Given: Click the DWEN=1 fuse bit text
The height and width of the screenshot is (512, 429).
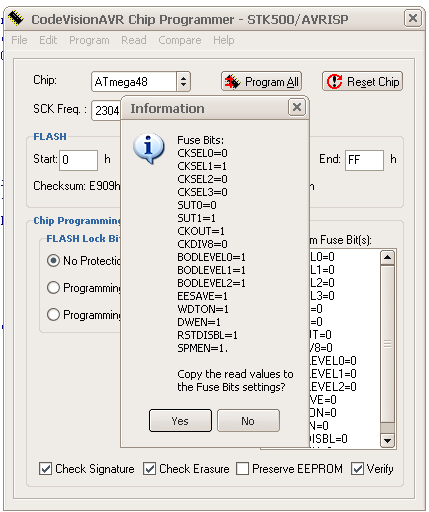Looking at the screenshot, I should tap(199, 322).
